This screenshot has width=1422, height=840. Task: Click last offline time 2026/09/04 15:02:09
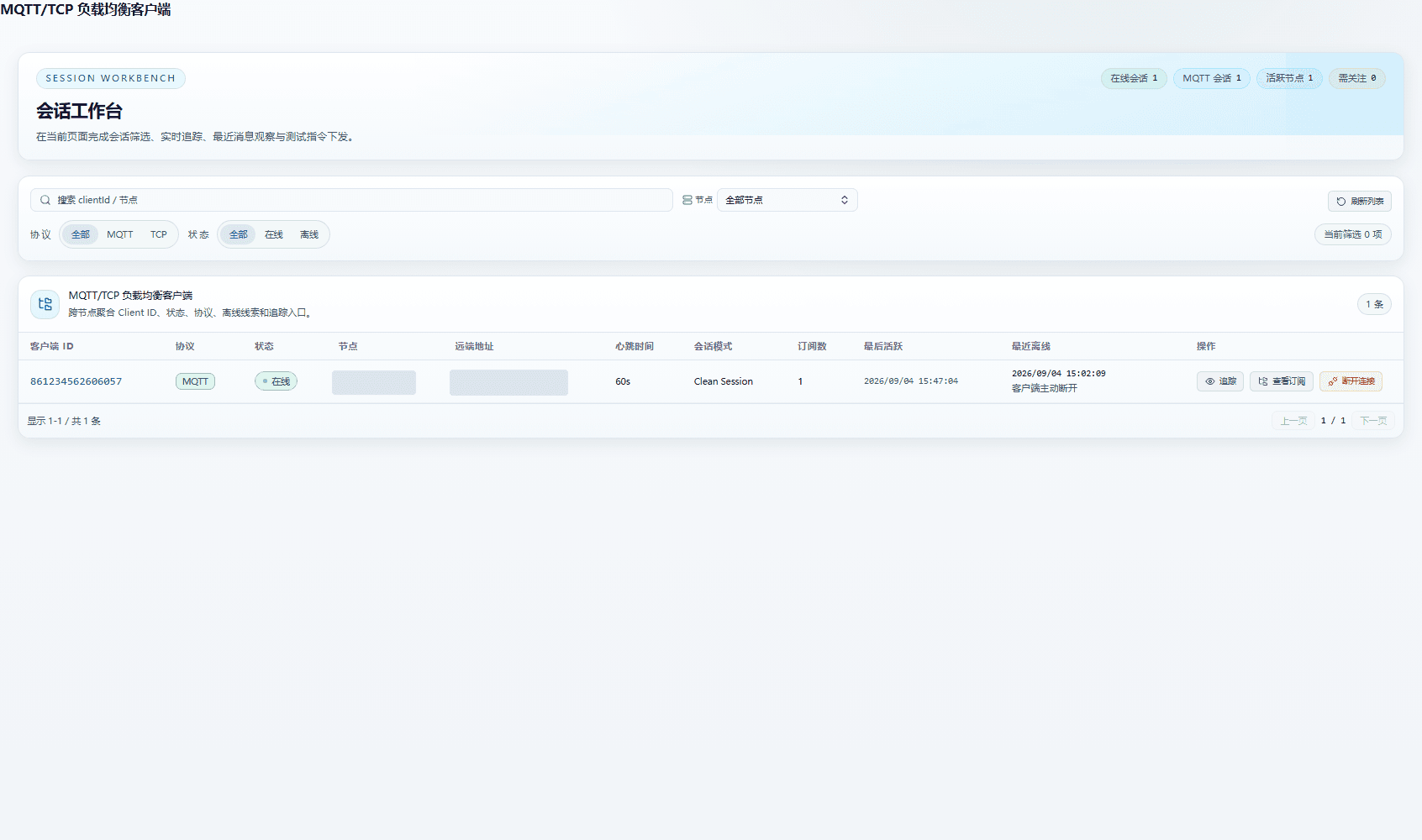click(x=1059, y=374)
